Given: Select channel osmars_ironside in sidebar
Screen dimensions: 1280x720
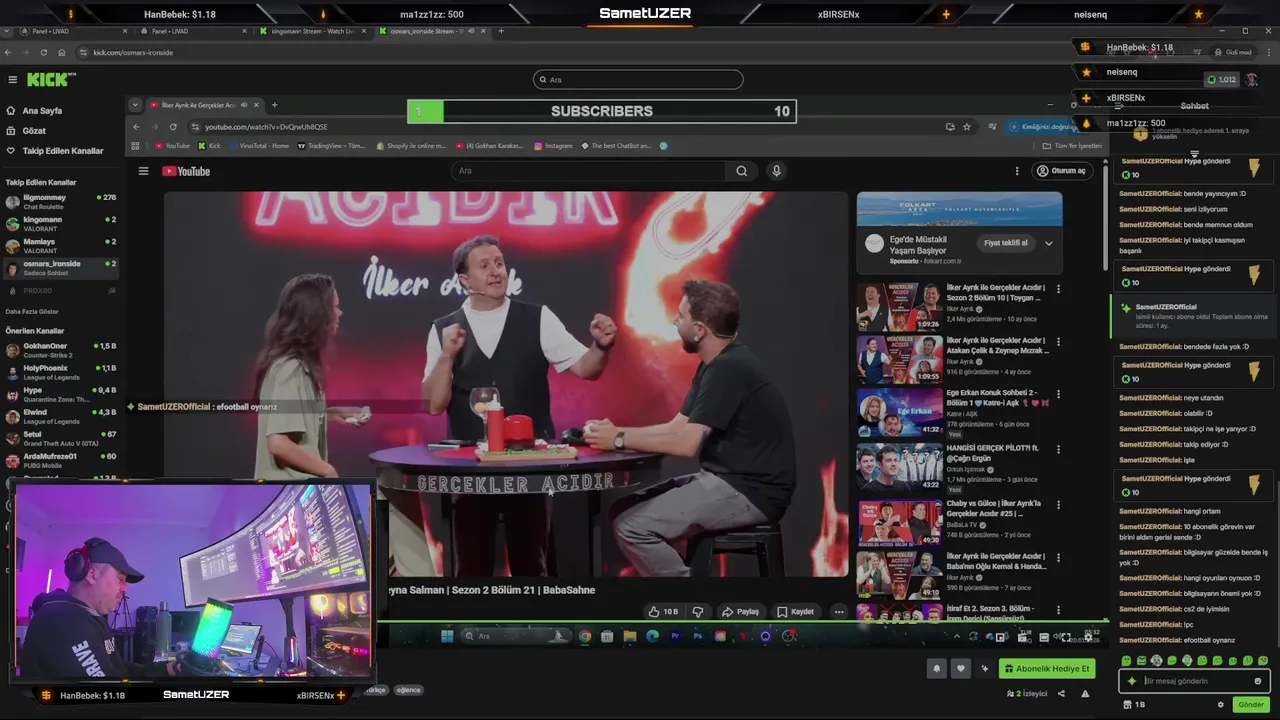Looking at the screenshot, I should (x=60, y=268).
